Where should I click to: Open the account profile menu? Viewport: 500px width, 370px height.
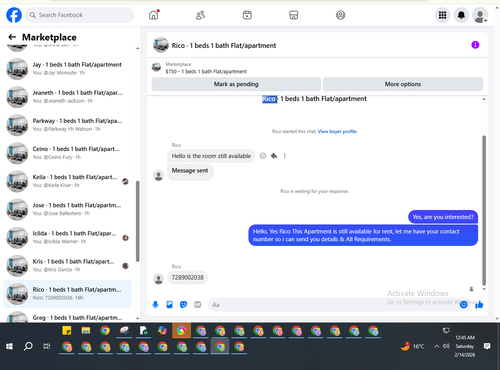pos(480,15)
